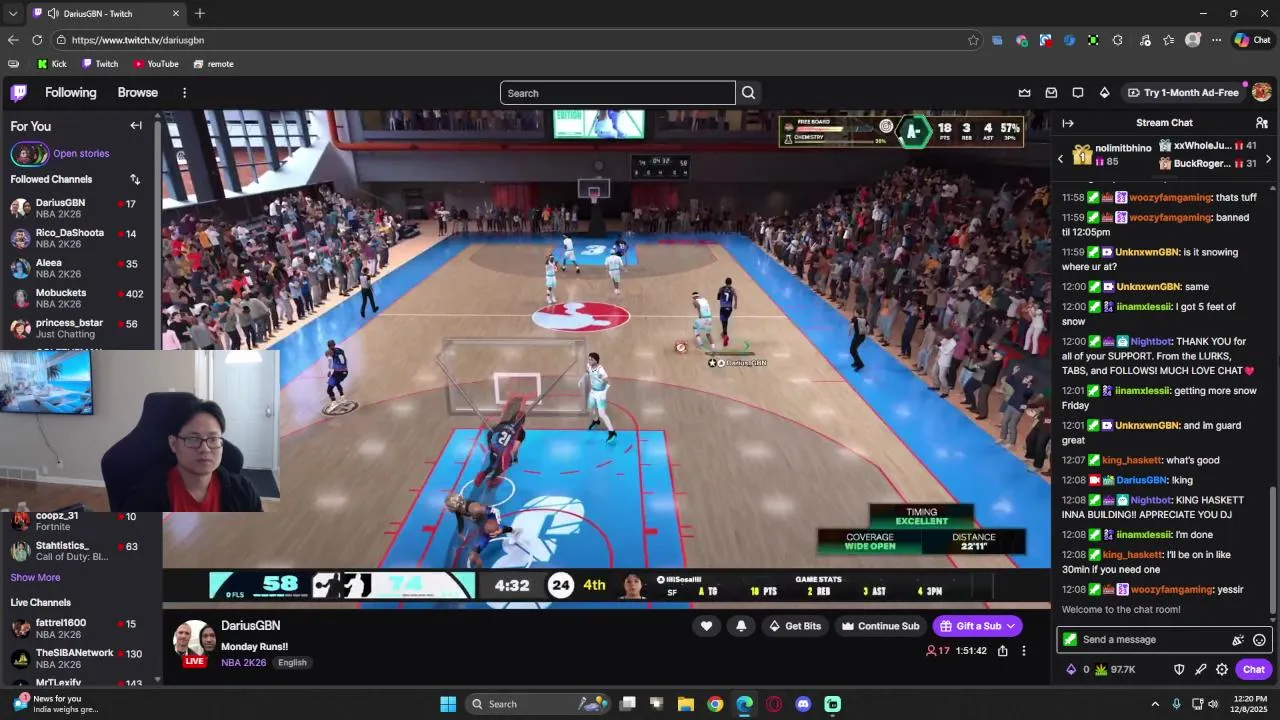The height and width of the screenshot is (720, 1280).
Task: Sort followed channels with arrows icon
Action: pos(135,180)
